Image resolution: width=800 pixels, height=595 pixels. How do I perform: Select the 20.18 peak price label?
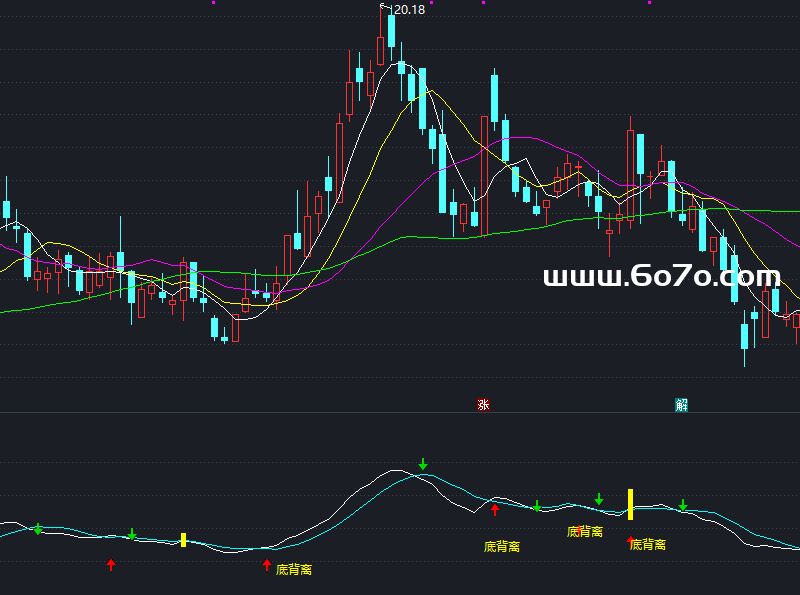pos(409,10)
